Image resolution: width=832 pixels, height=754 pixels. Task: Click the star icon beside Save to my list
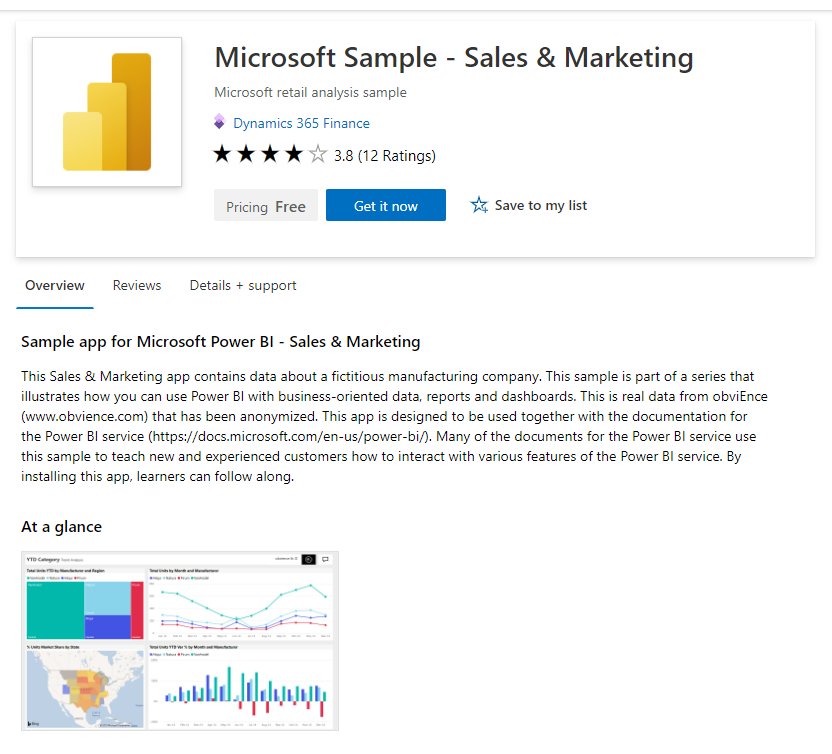pyautogui.click(x=478, y=204)
